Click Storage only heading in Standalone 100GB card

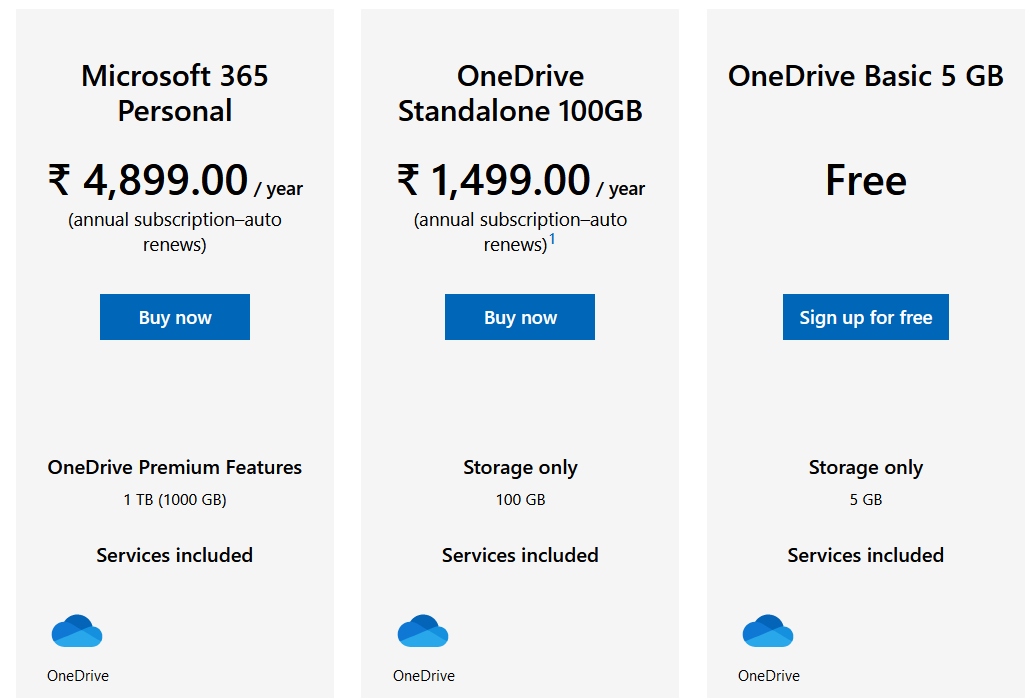(520, 467)
